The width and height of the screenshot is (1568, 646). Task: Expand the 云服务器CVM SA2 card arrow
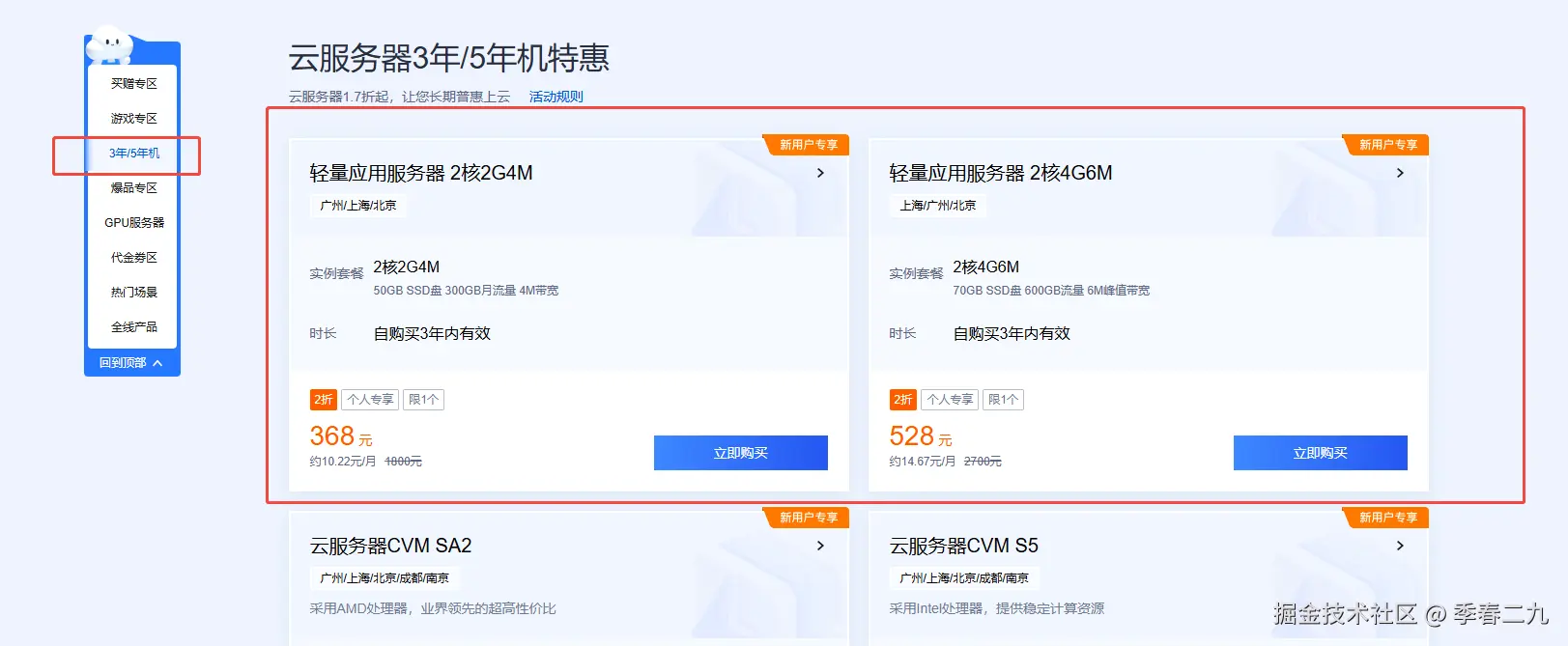click(820, 546)
